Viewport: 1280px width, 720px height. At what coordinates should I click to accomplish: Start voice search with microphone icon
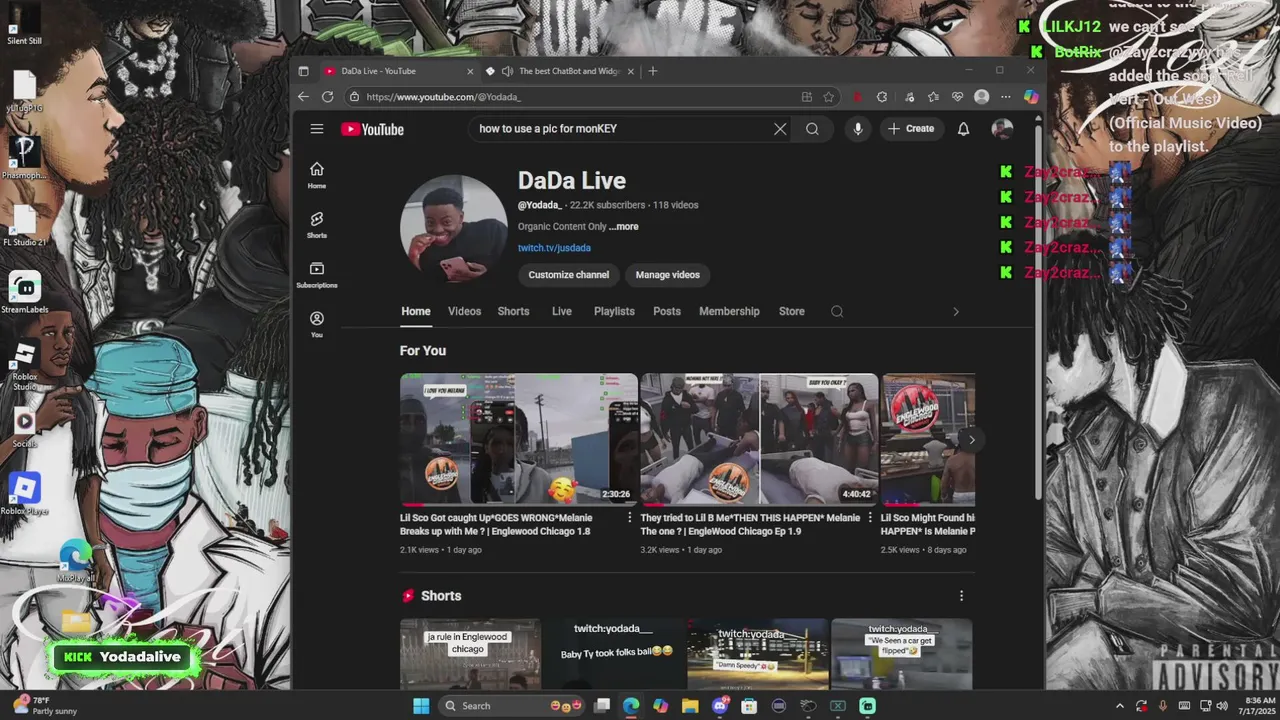click(857, 129)
